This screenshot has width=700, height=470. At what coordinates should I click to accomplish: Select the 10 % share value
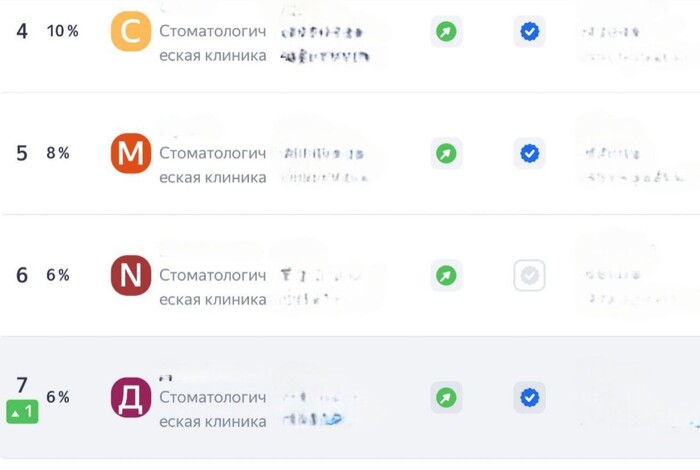pyautogui.click(x=63, y=31)
